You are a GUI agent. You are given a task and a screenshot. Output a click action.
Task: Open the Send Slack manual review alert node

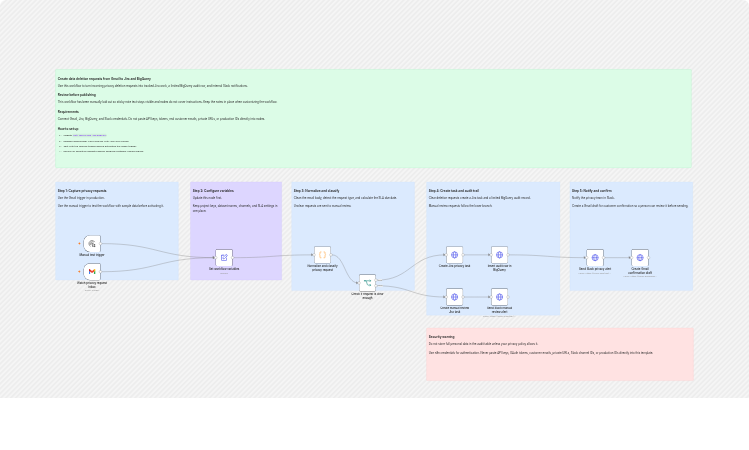(499, 297)
